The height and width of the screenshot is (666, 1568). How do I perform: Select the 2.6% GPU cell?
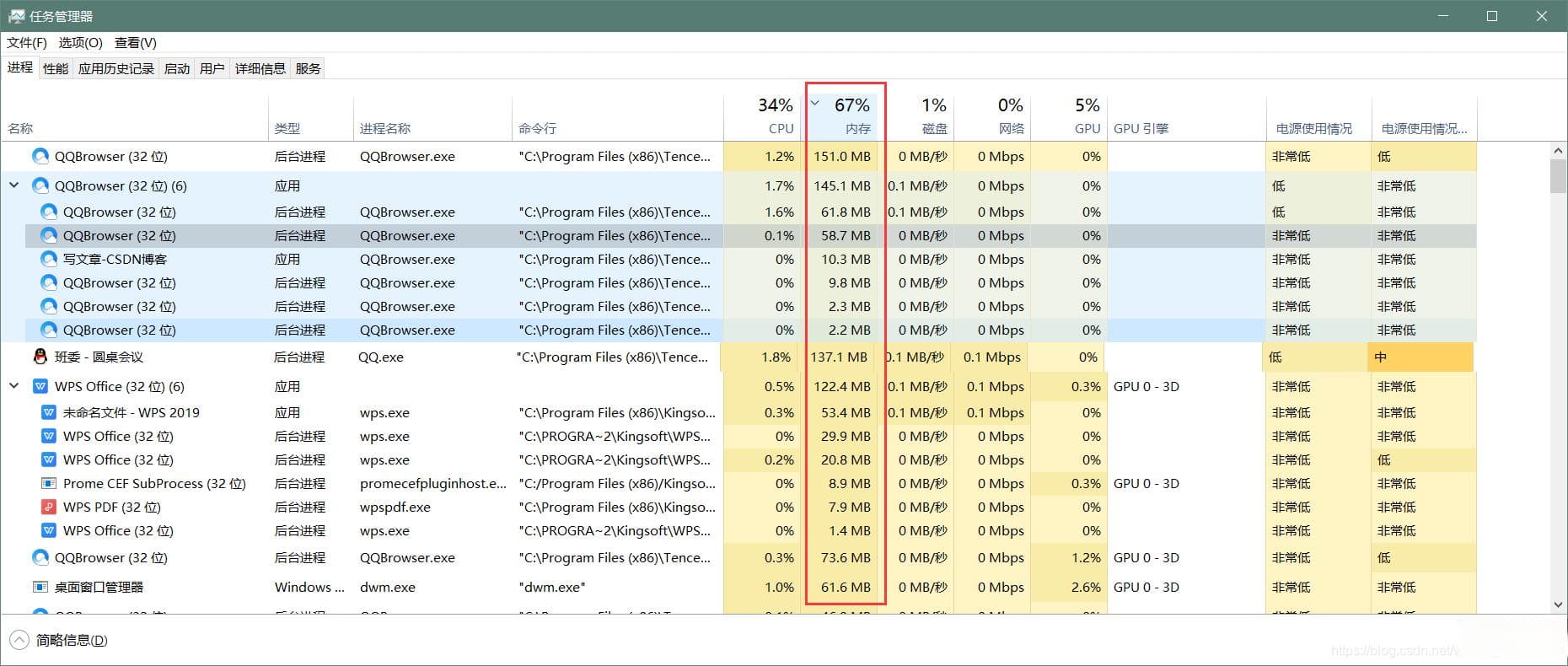pos(1069,587)
